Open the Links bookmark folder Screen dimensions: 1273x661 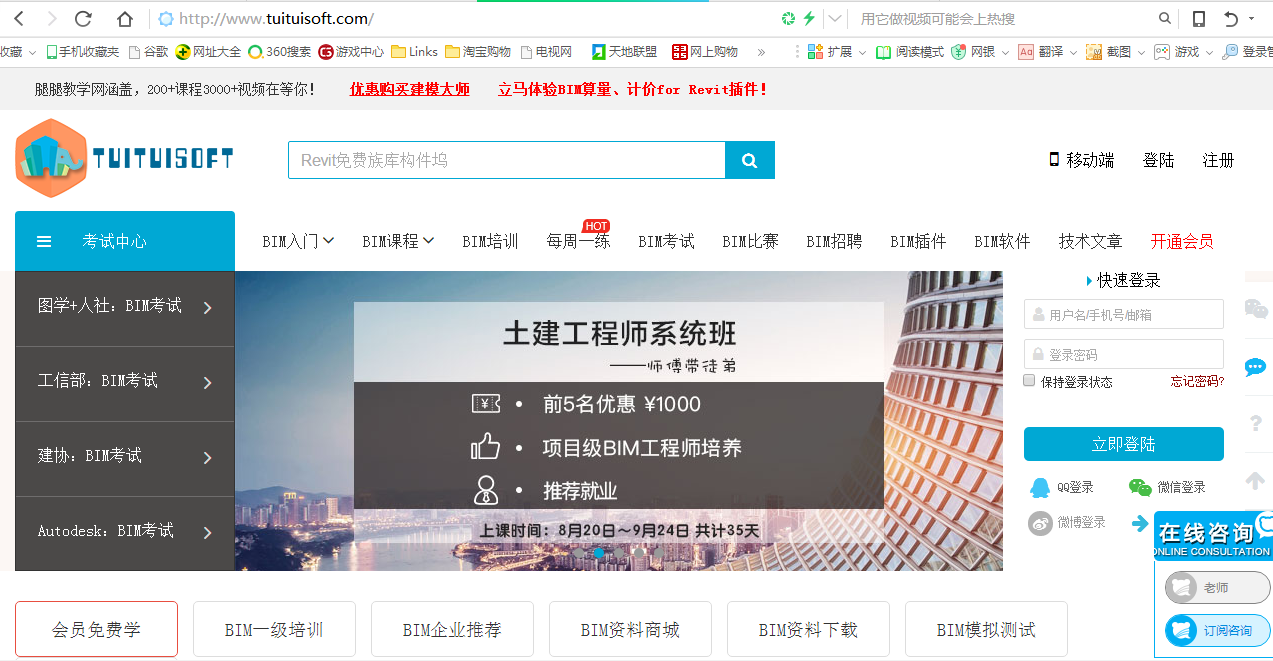[414, 52]
